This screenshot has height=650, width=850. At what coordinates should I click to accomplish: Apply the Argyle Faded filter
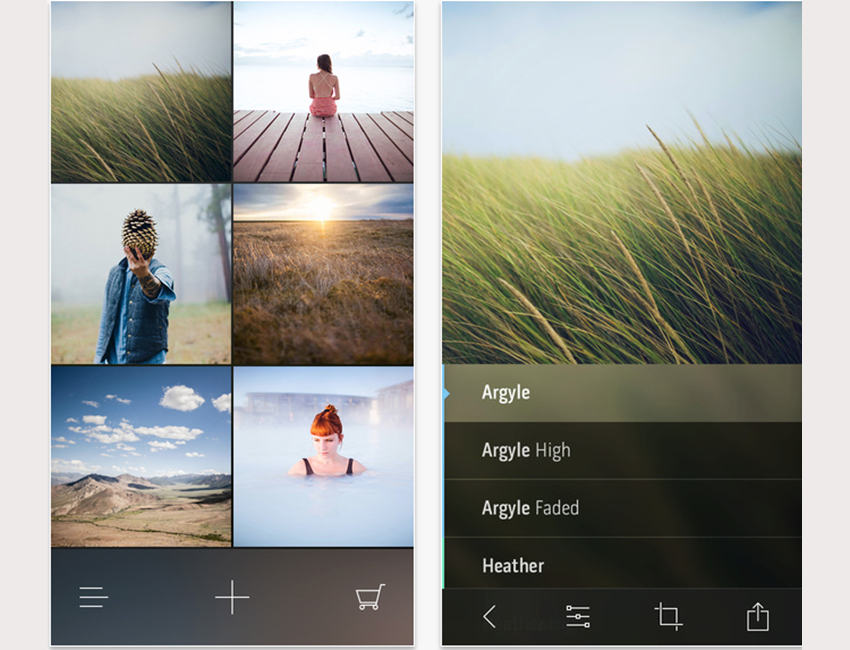[x=622, y=509]
